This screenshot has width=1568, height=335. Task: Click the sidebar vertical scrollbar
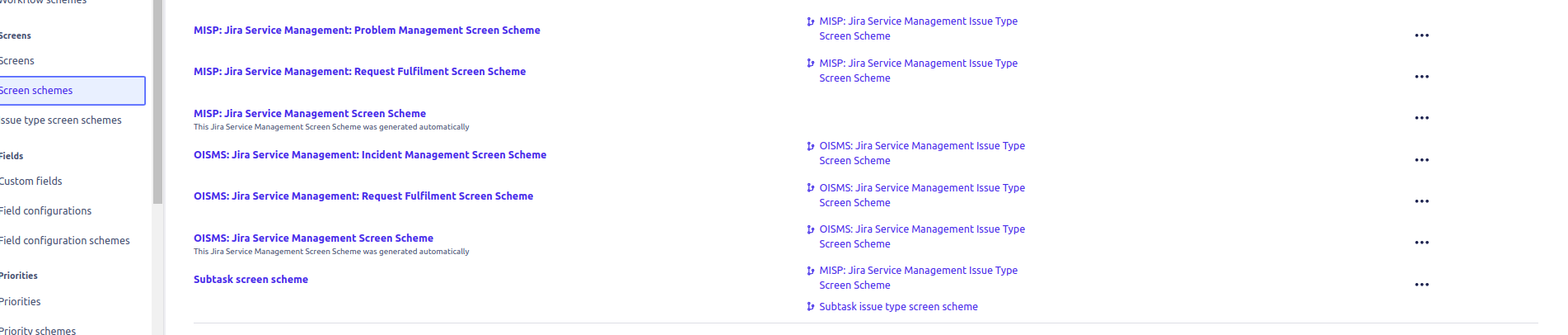click(157, 101)
